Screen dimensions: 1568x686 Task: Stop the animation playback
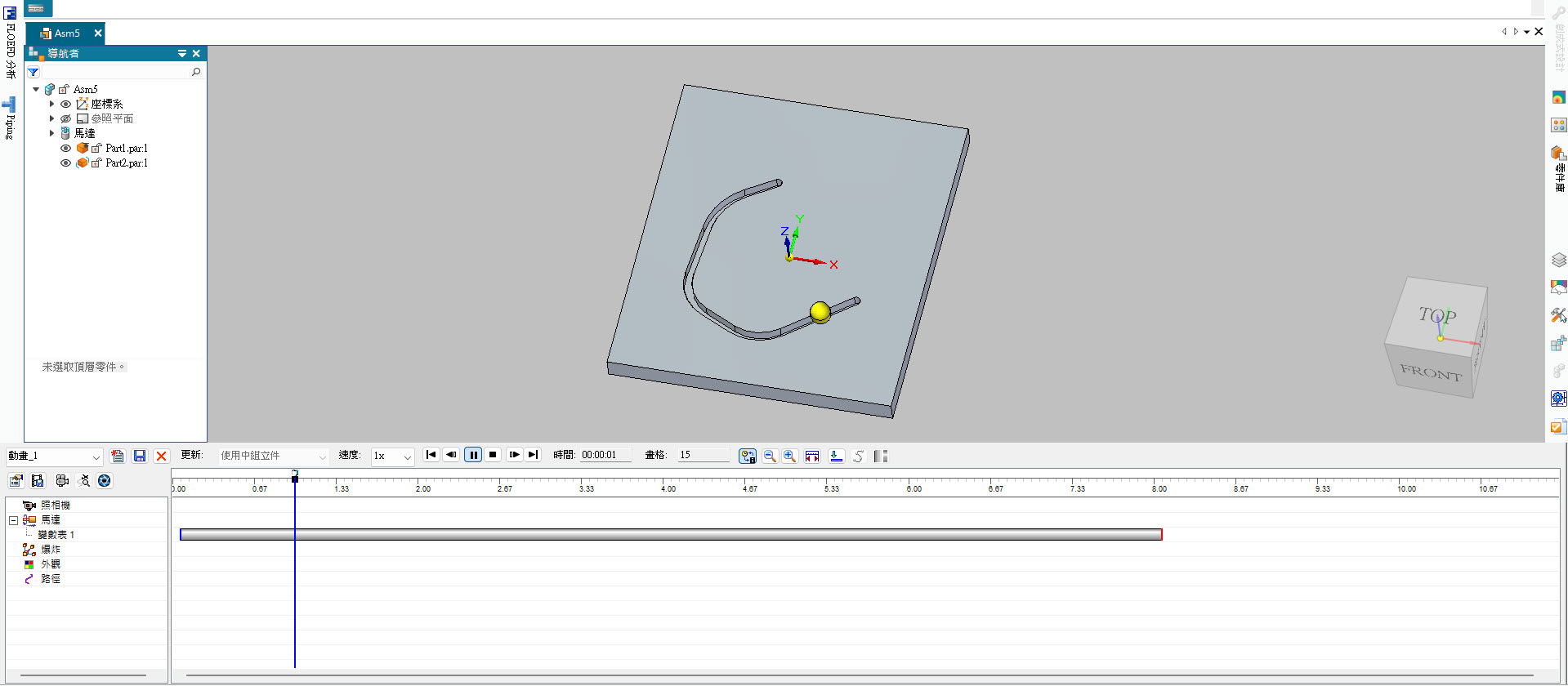pos(493,455)
